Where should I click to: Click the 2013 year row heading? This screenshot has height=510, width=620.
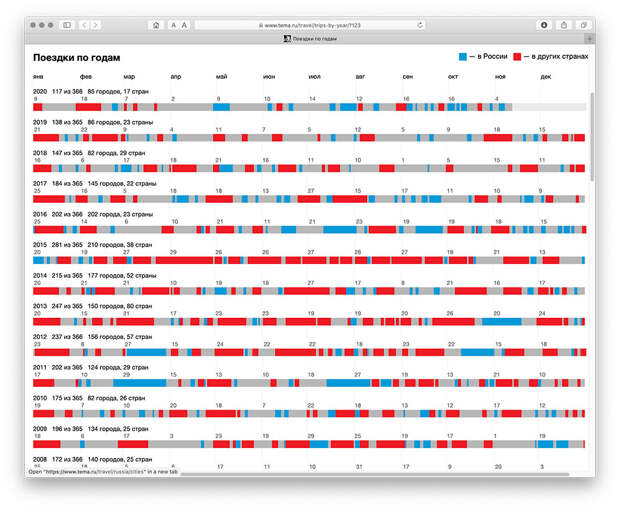tap(40, 305)
